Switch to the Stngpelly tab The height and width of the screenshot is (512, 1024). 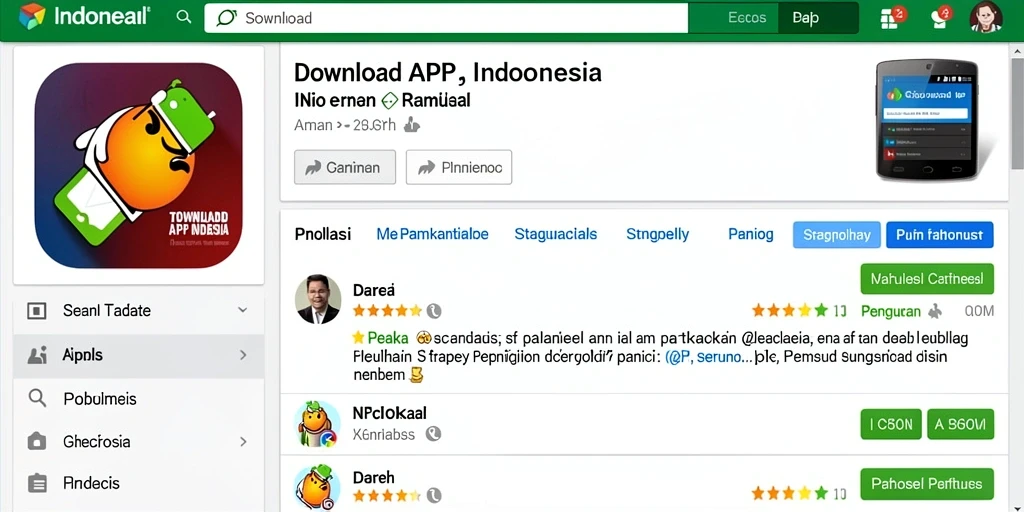658,234
